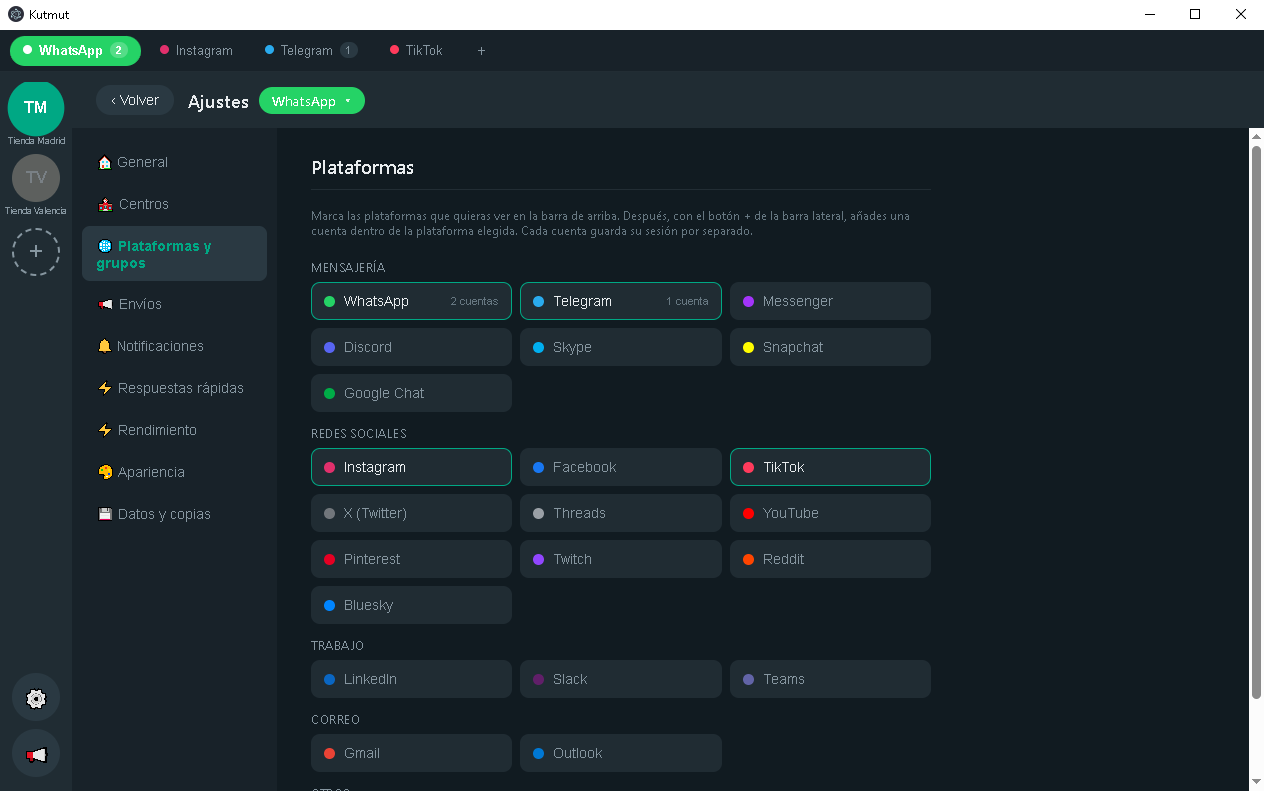This screenshot has height=791, width=1264.
Task: Enable the Outlook platform
Action: (621, 753)
